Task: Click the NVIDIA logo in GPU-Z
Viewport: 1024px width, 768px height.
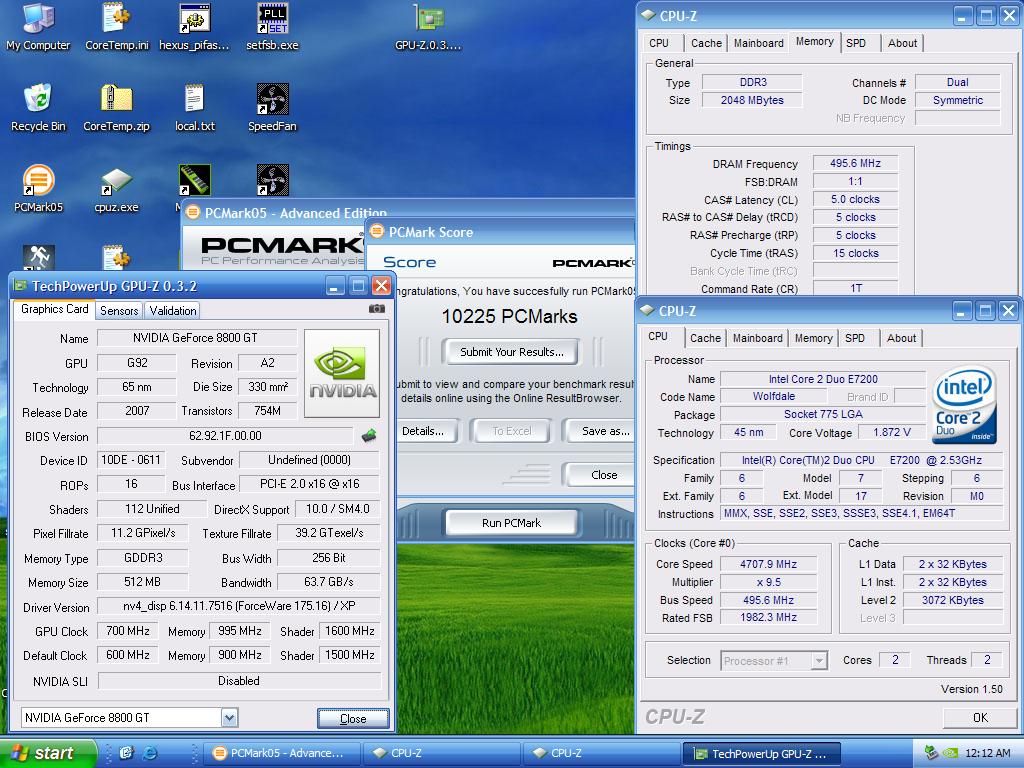Action: pyautogui.click(x=342, y=374)
